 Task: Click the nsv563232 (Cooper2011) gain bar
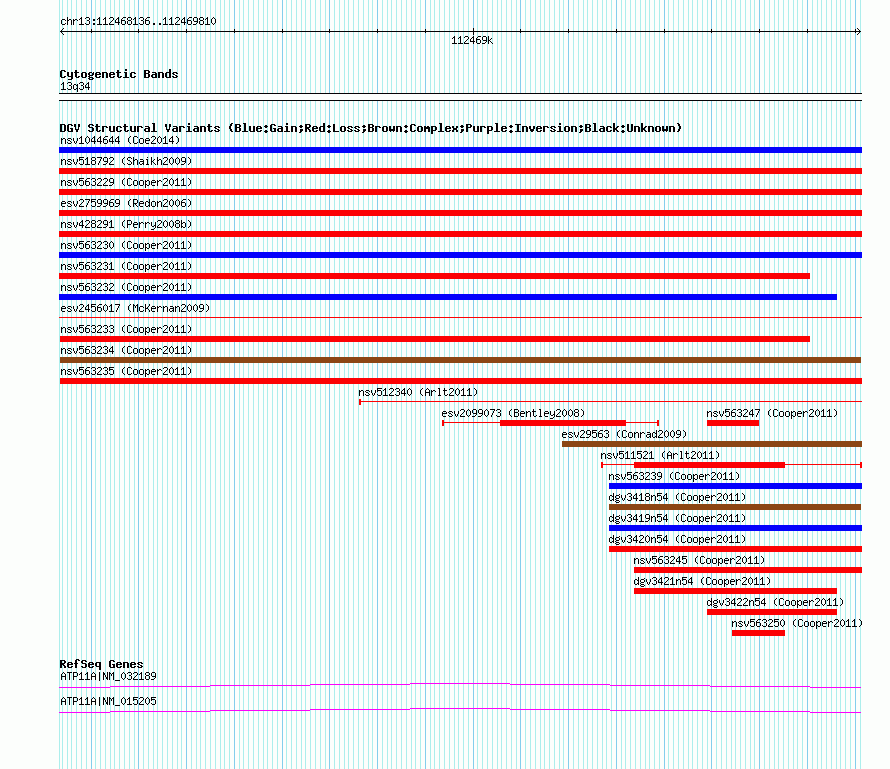pyautogui.click(x=448, y=297)
